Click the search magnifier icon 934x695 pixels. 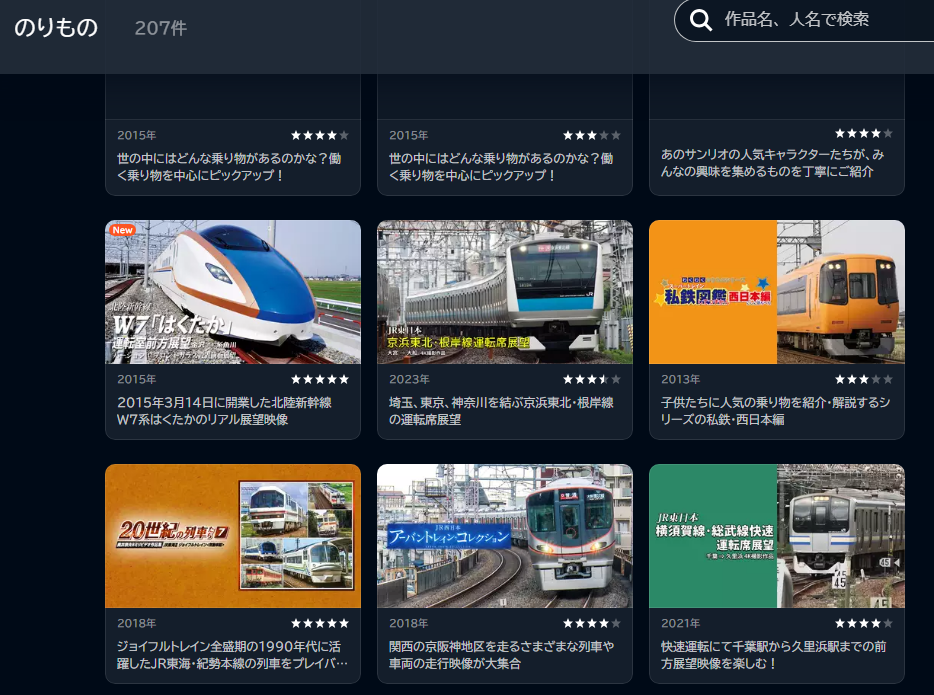700,20
